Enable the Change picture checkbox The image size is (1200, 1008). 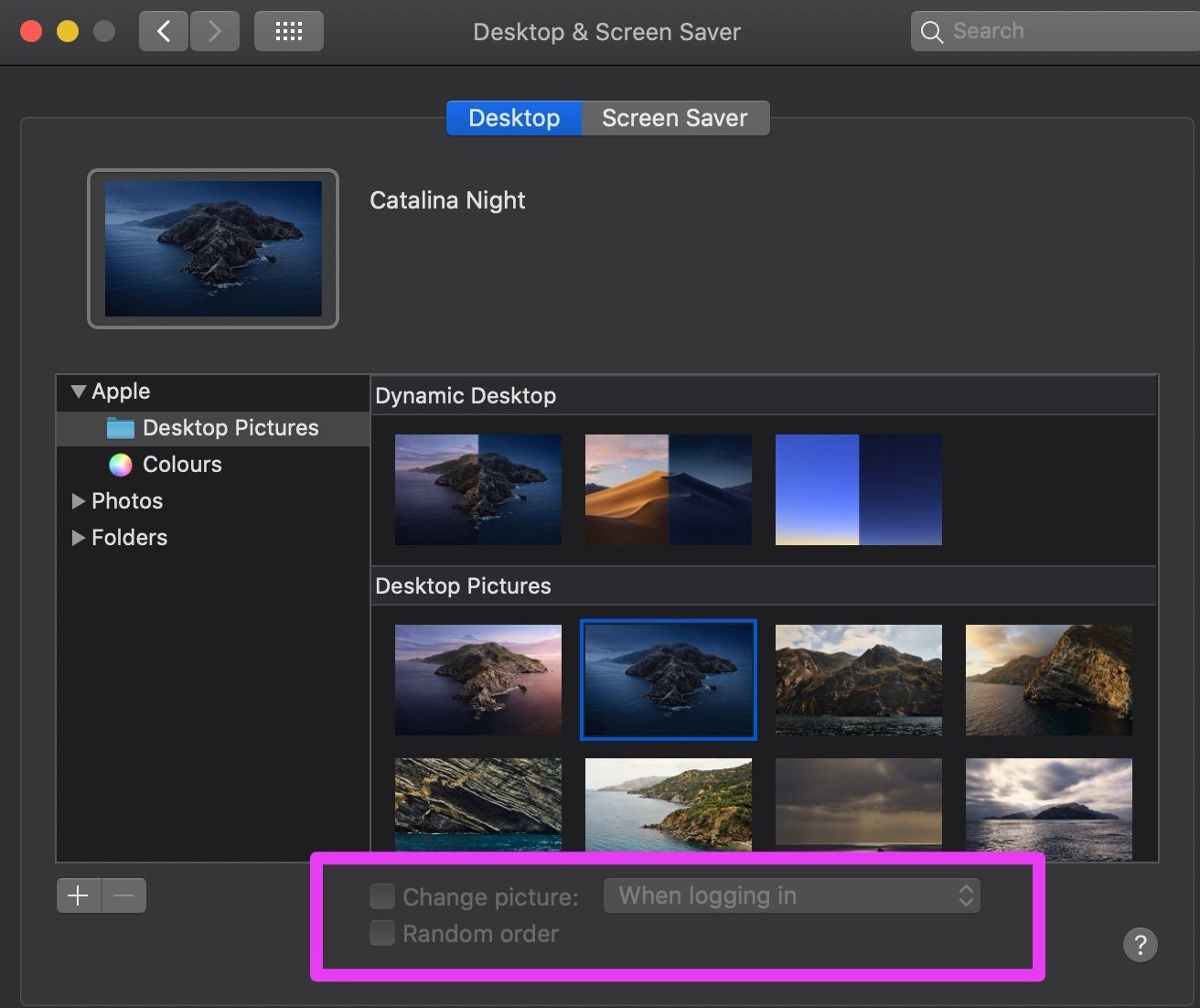coord(382,896)
